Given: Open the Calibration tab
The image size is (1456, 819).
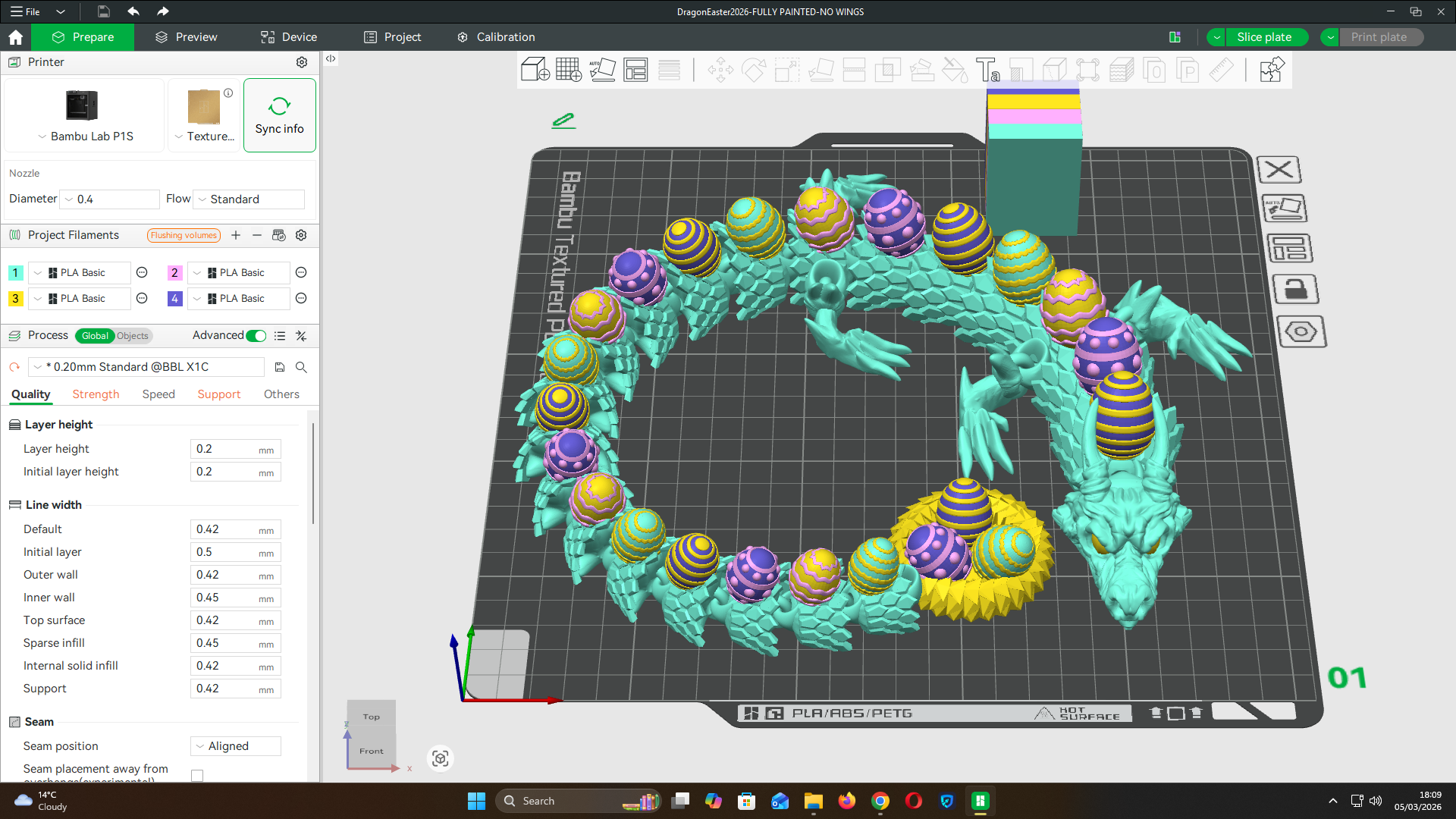Looking at the screenshot, I should [x=496, y=37].
